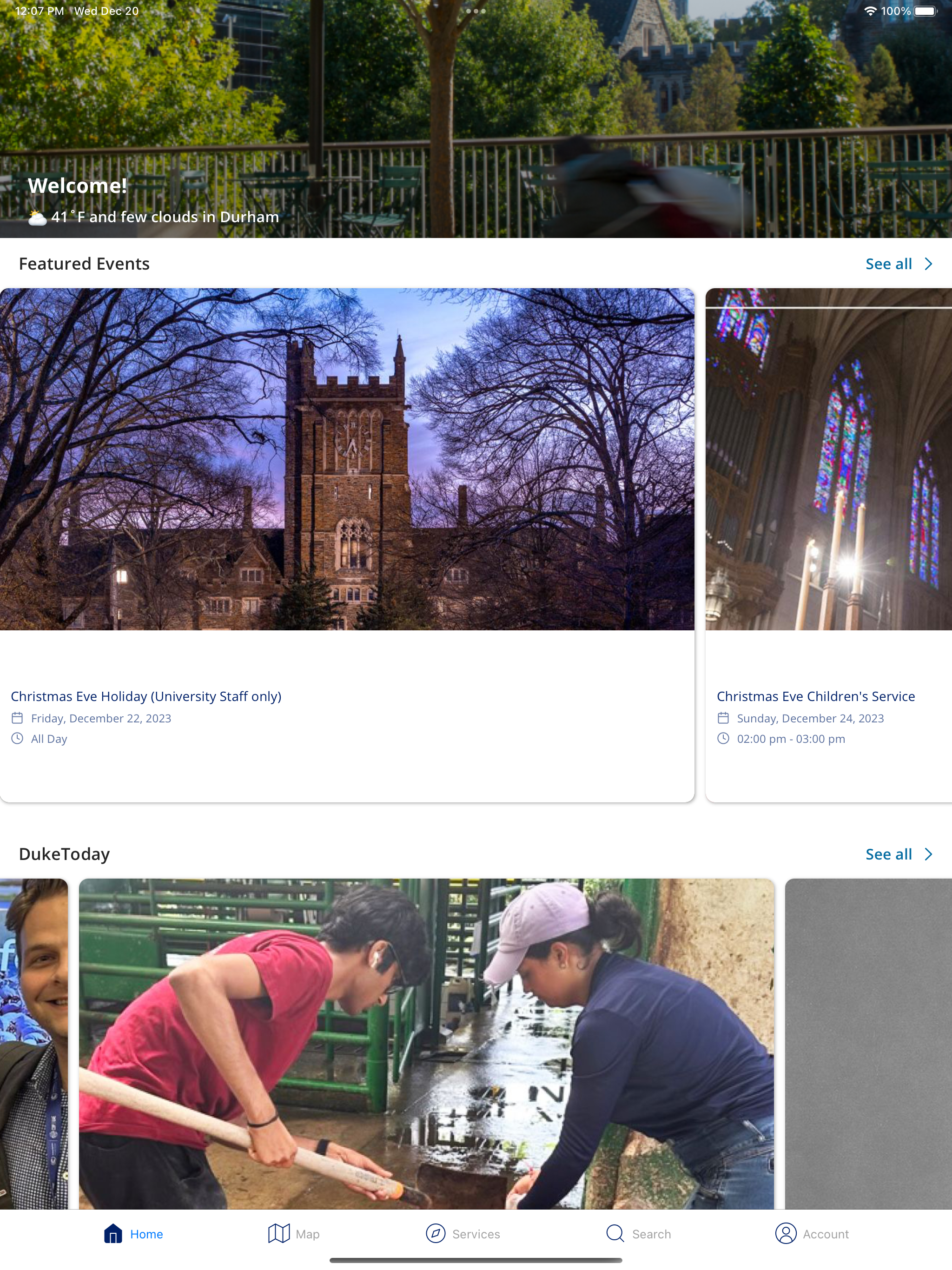
Task: Open DukeToday story with smiling man
Action: pos(34,1044)
